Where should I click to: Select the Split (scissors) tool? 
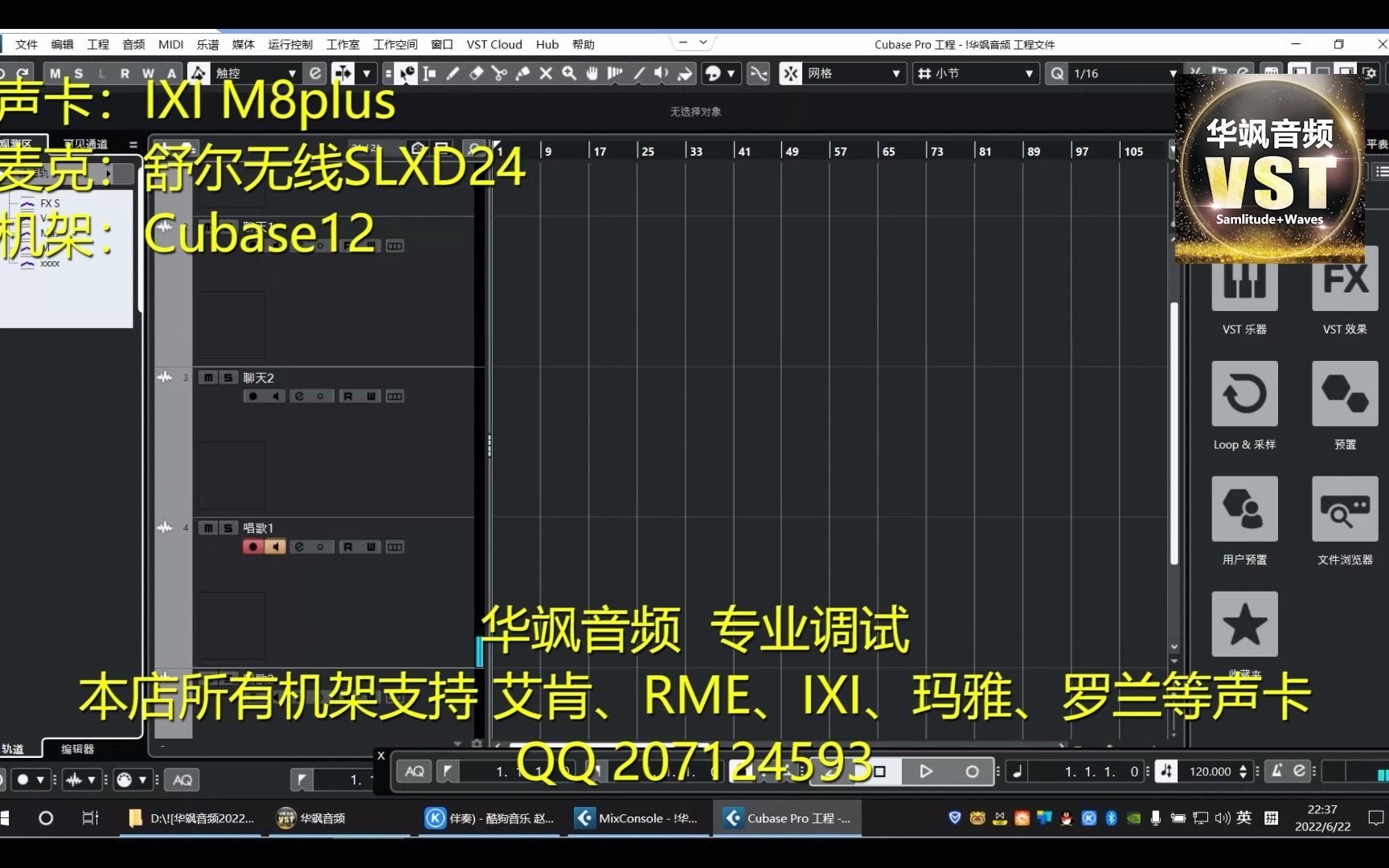click(499, 73)
